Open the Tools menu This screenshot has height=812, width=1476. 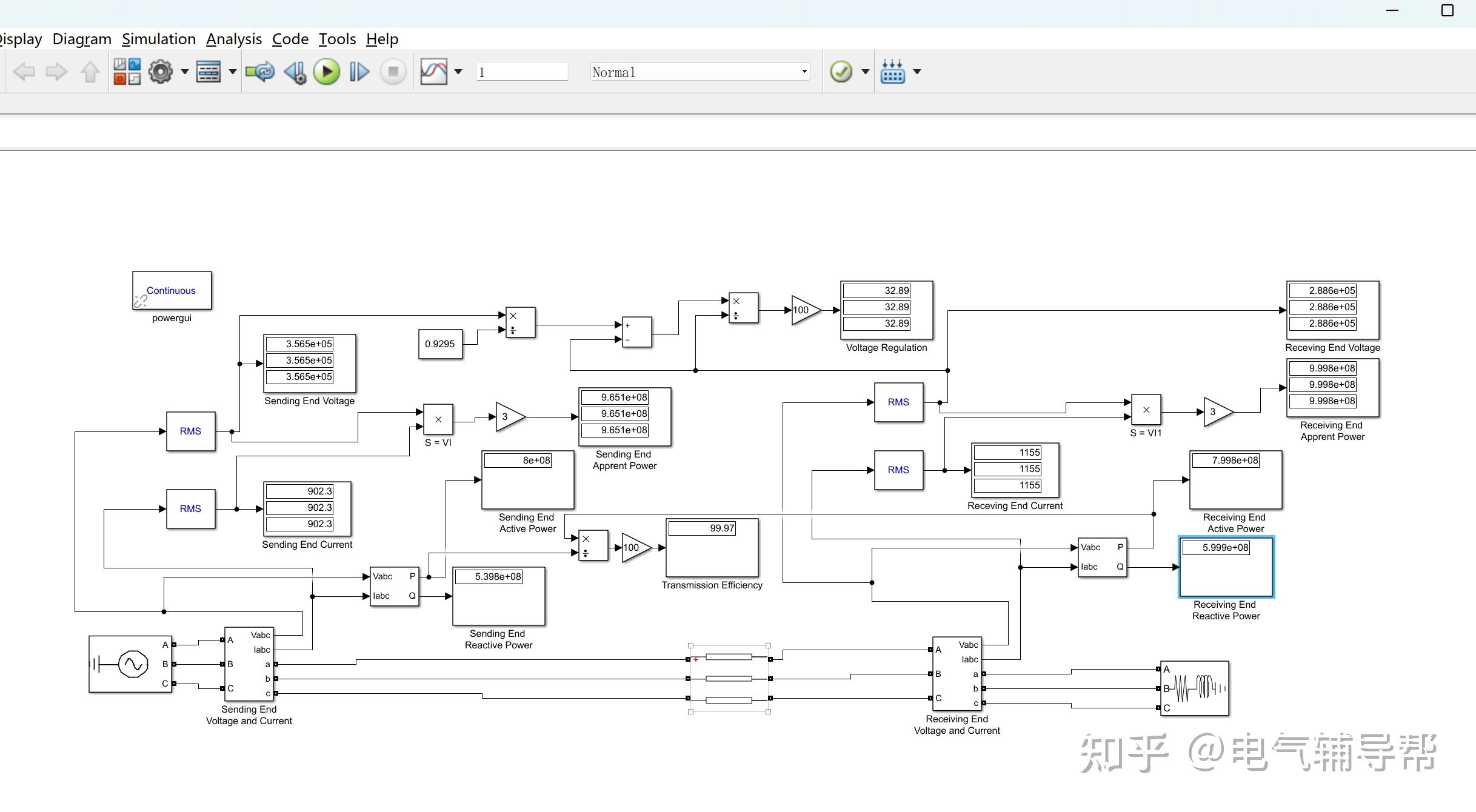[x=337, y=39]
